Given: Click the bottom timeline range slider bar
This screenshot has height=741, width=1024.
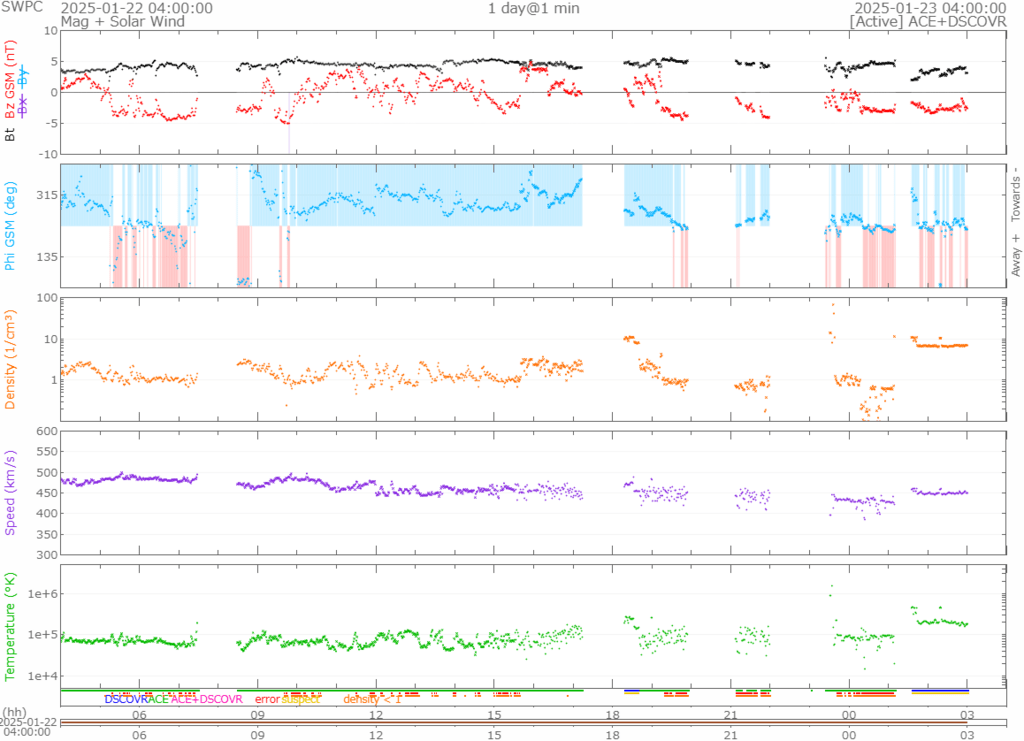Looking at the screenshot, I should tap(532, 723).
